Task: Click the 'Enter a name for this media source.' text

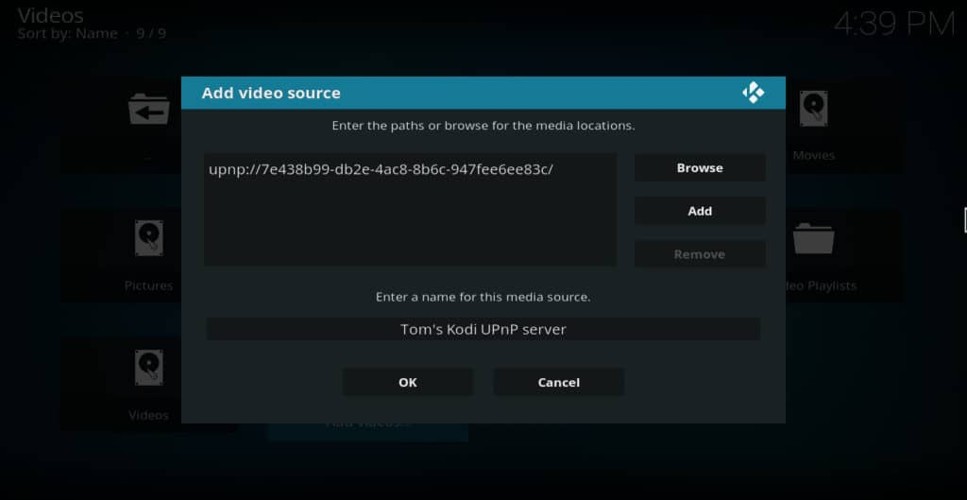Action: 483,297
